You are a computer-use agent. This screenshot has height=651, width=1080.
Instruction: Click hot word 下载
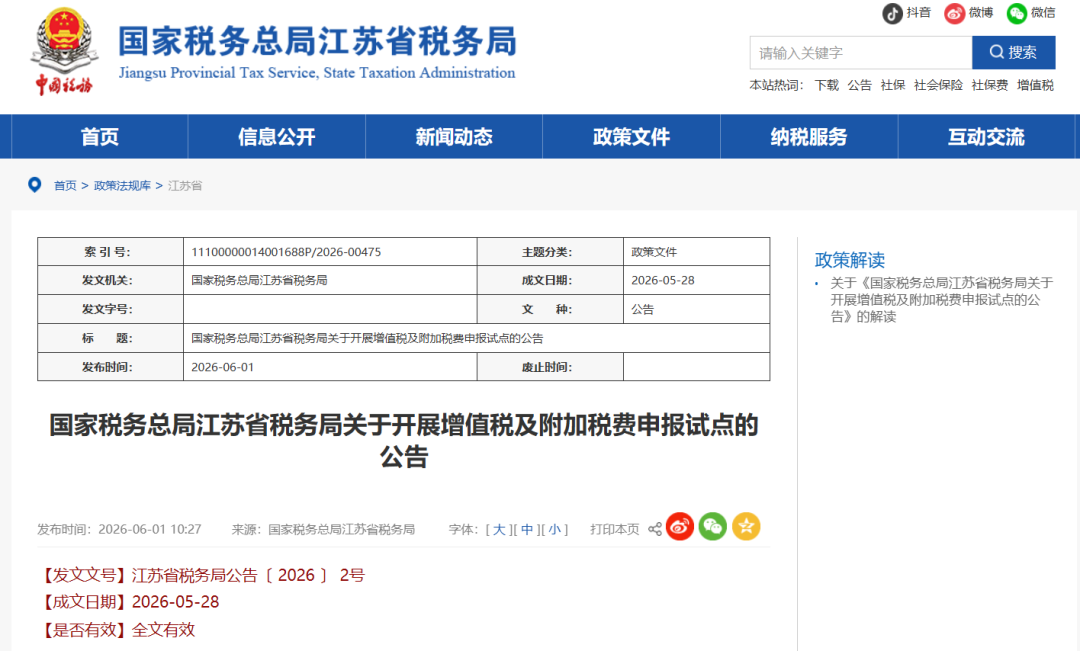[827, 85]
